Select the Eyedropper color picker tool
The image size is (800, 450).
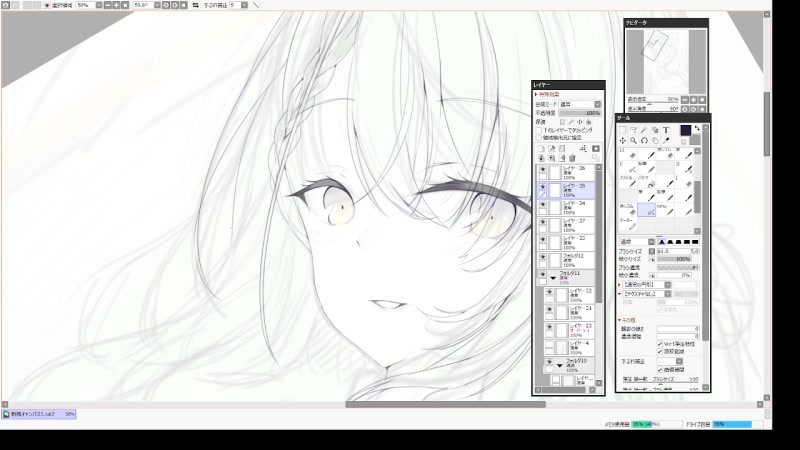click(665, 141)
